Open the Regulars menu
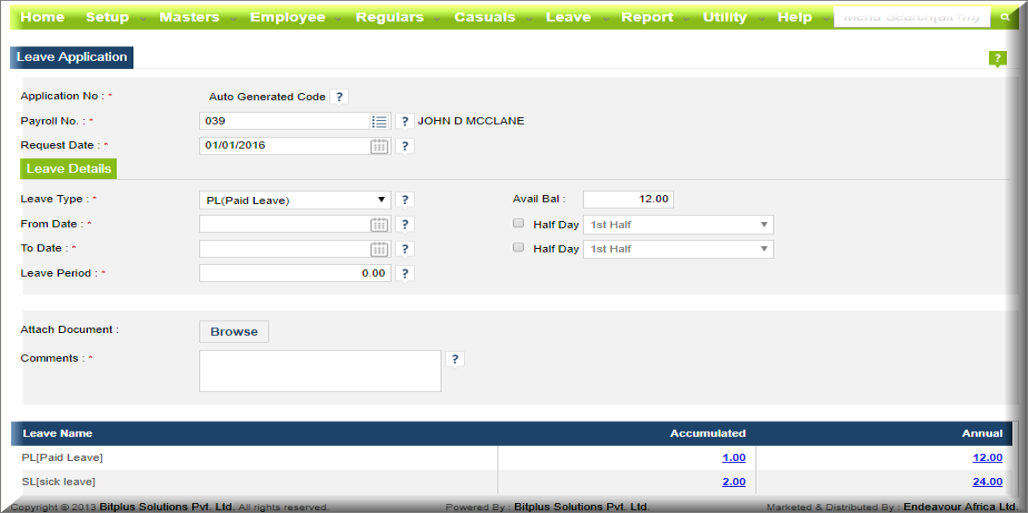Image resolution: width=1028 pixels, height=513 pixels. [x=389, y=18]
